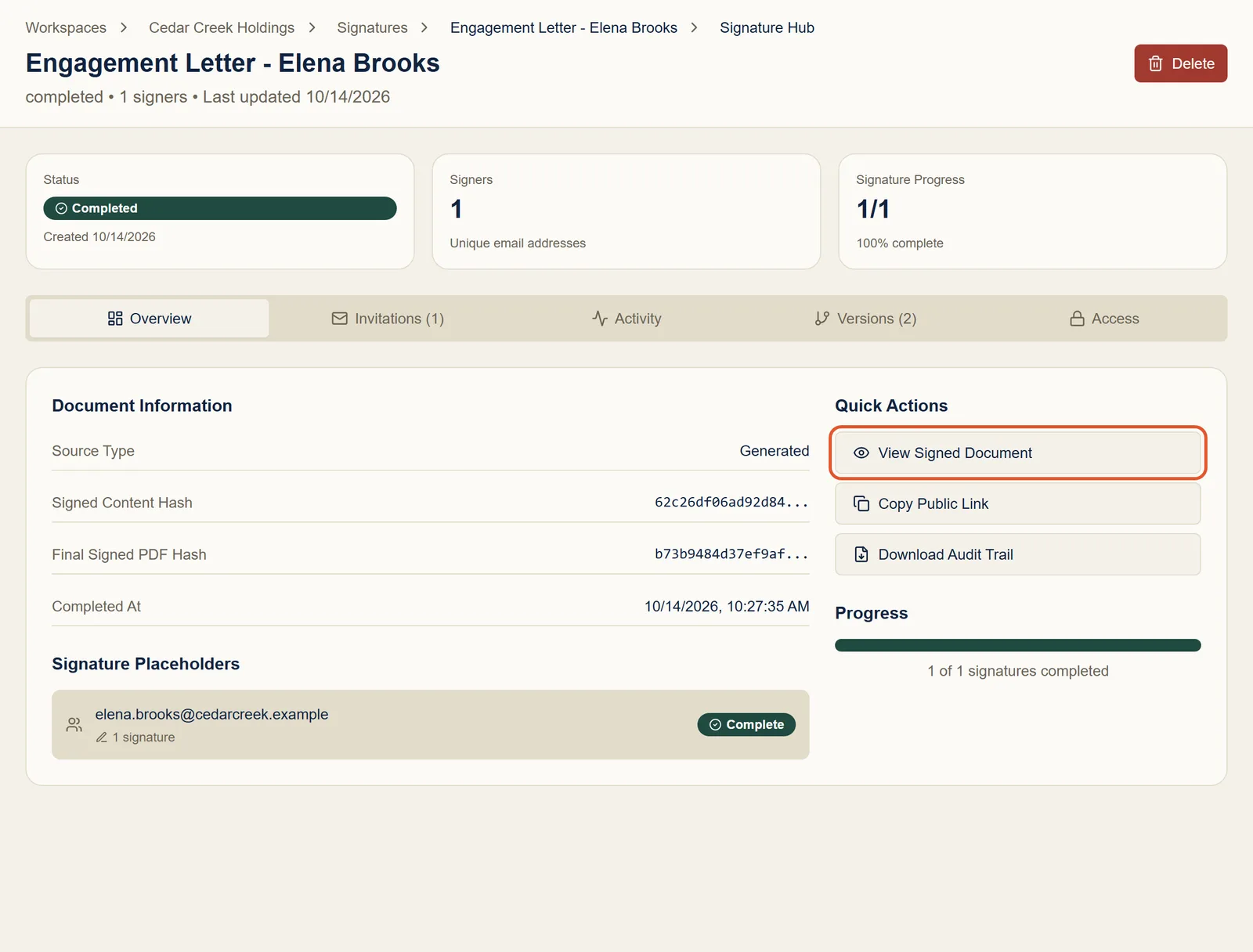Navigate to Workspaces breadcrumb

coord(66,27)
